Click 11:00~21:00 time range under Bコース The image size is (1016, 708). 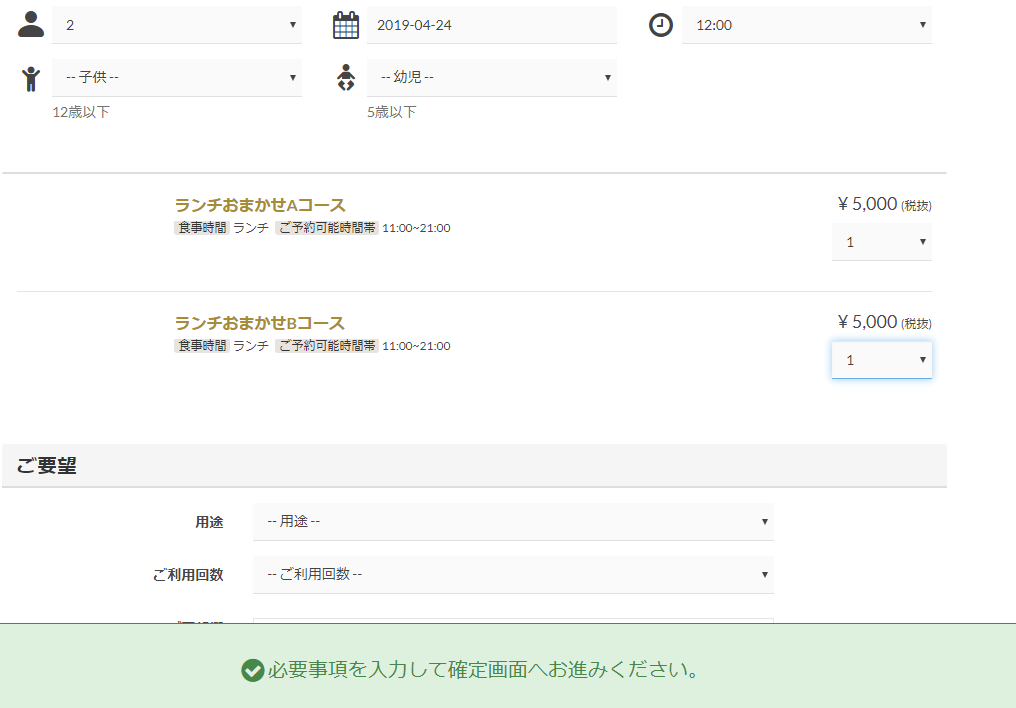point(416,346)
